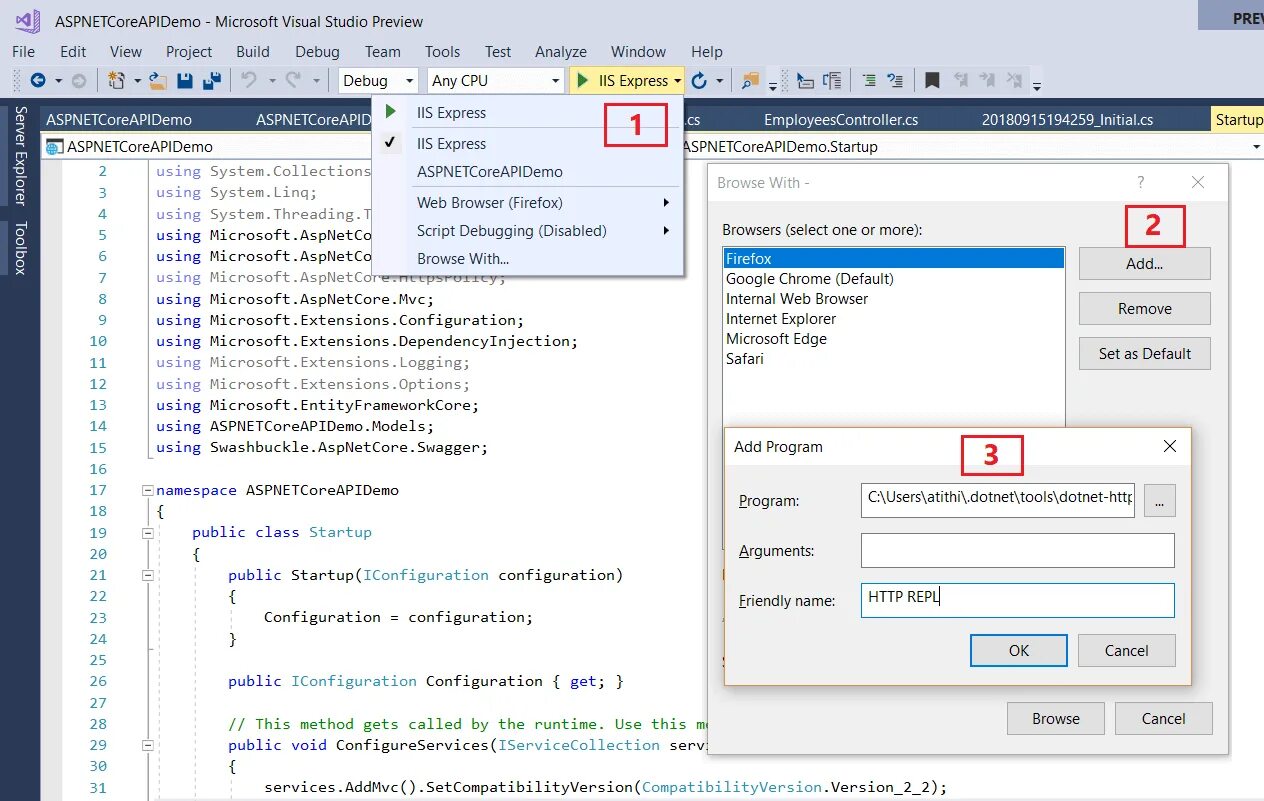Open the Server Explorer side tab

tap(20, 155)
